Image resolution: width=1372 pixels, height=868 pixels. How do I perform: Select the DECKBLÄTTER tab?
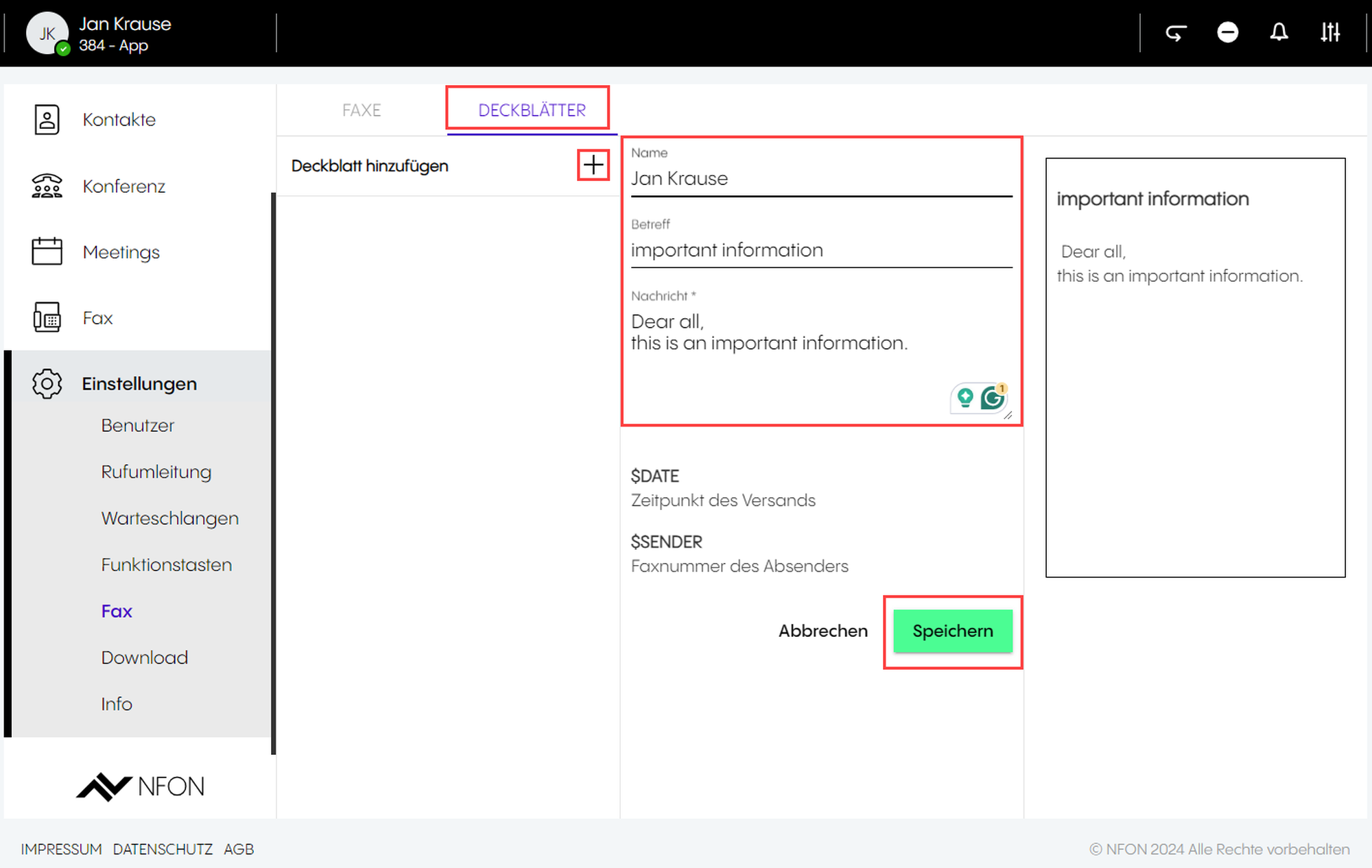[x=532, y=110]
